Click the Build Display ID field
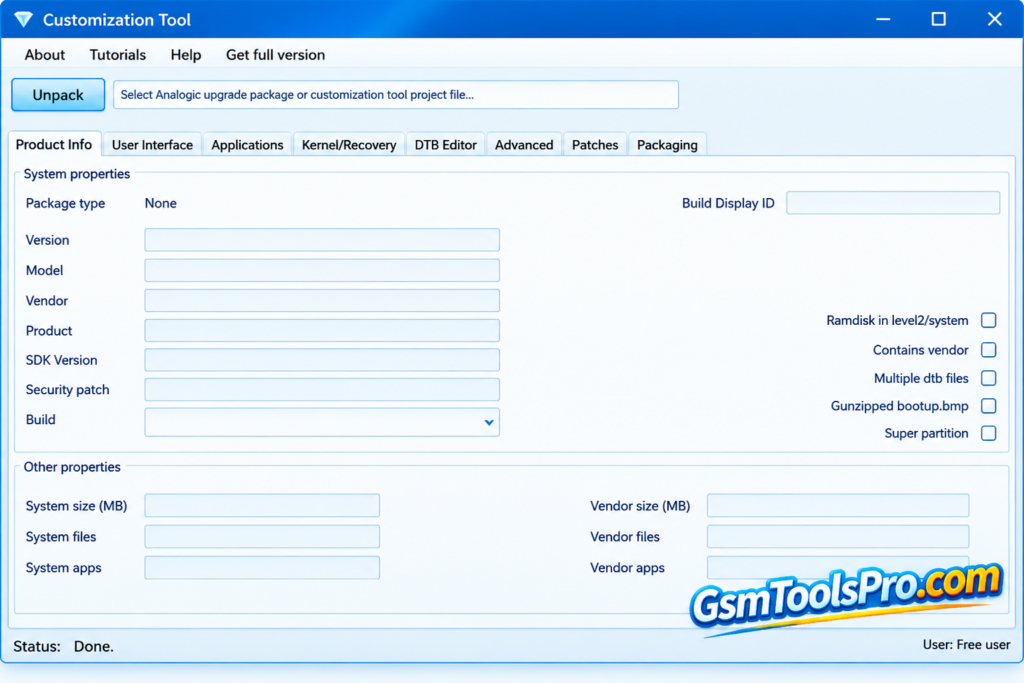Viewport: 1024px width, 683px height. pos(893,203)
